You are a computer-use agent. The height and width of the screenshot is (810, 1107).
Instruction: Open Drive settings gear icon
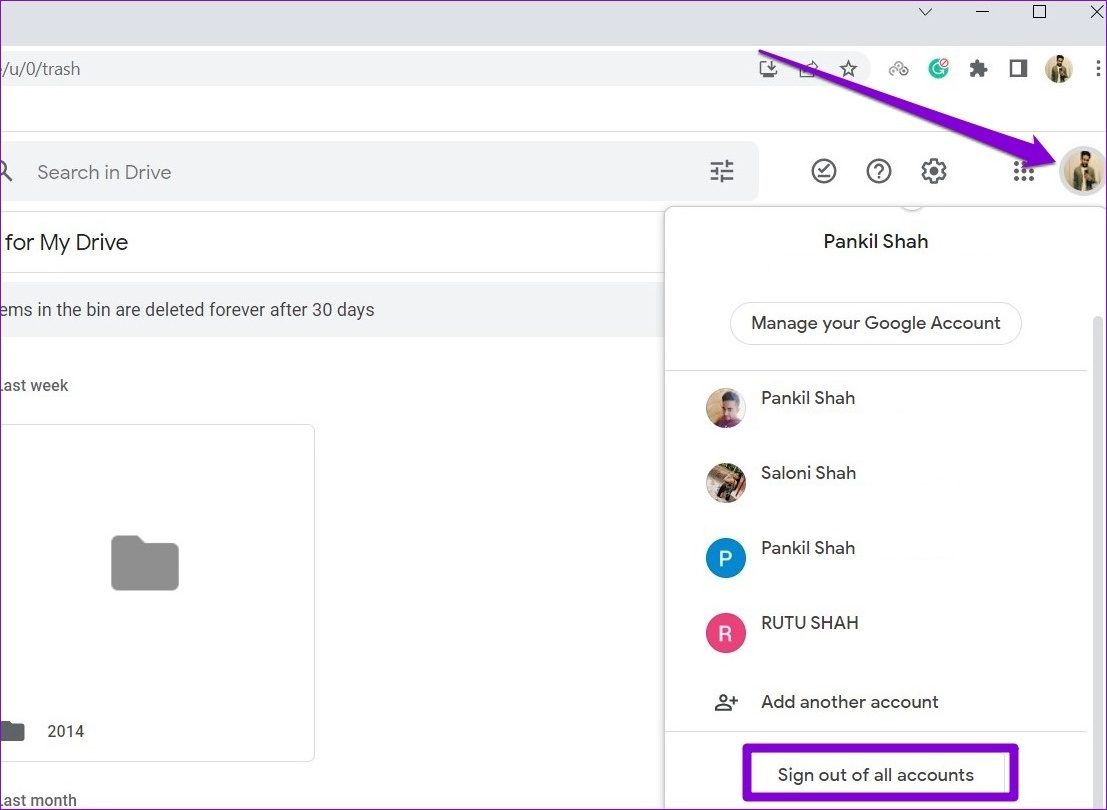point(933,171)
